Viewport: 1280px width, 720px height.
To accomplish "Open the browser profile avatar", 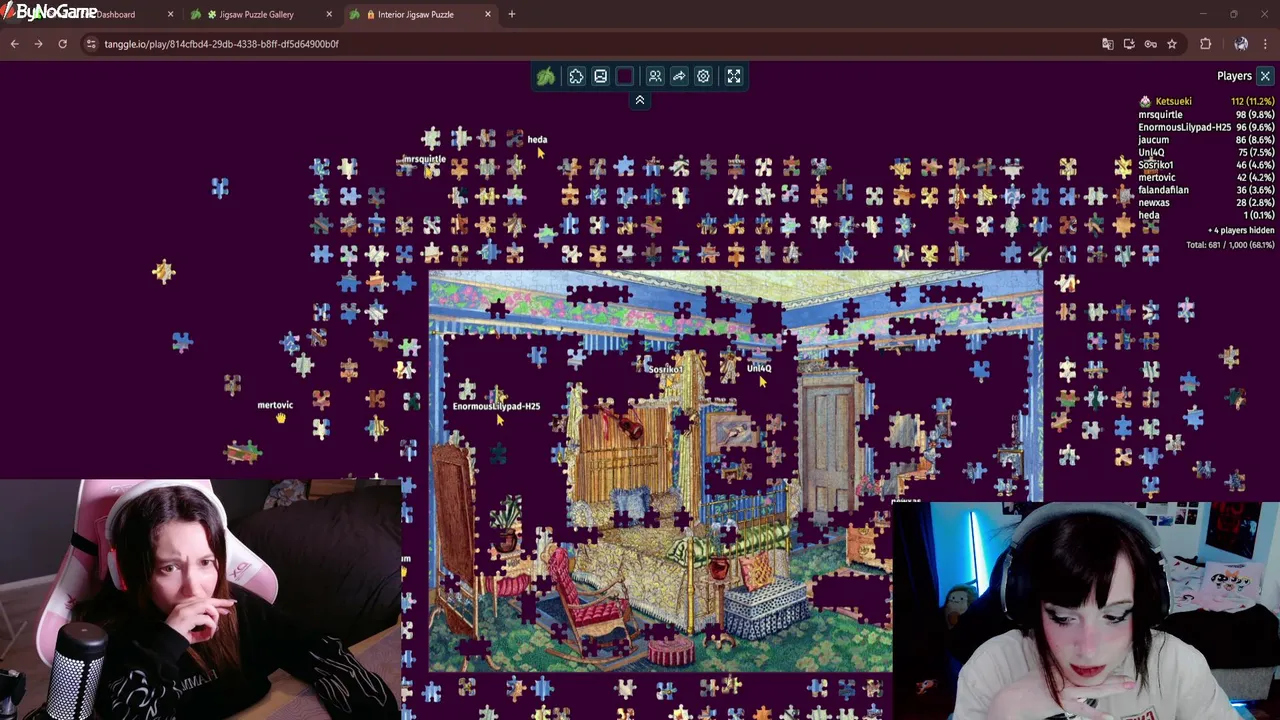I will [x=1241, y=44].
